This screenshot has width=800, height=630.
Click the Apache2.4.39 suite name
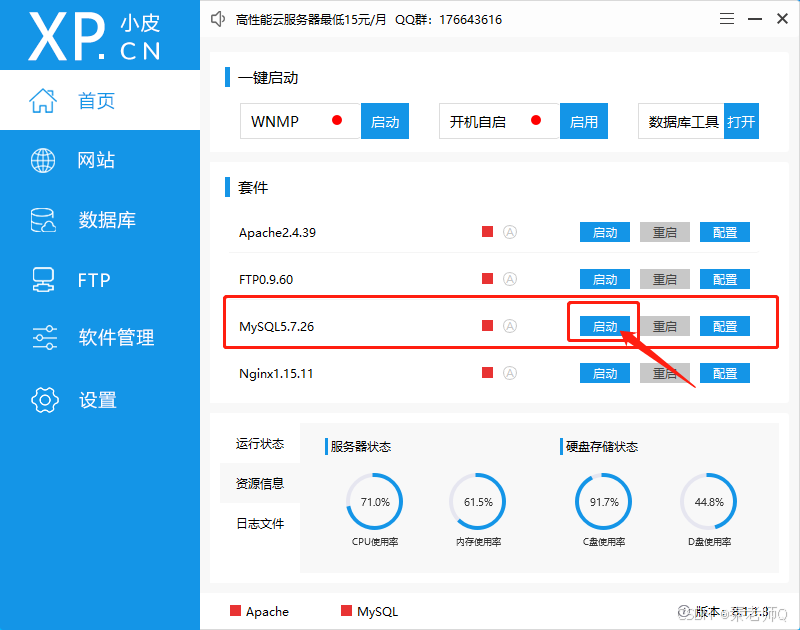278,233
